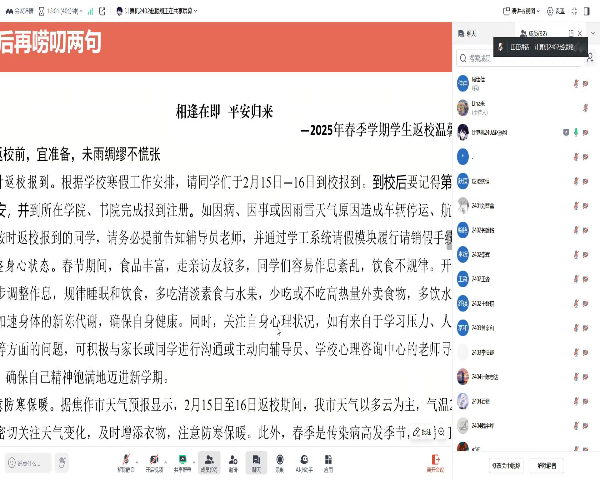Unmute the microphone in the bottom toolbar

(x=124, y=463)
